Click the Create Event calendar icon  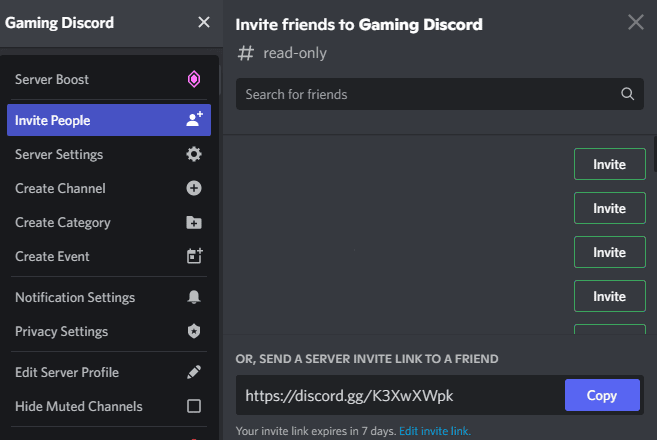[194, 256]
